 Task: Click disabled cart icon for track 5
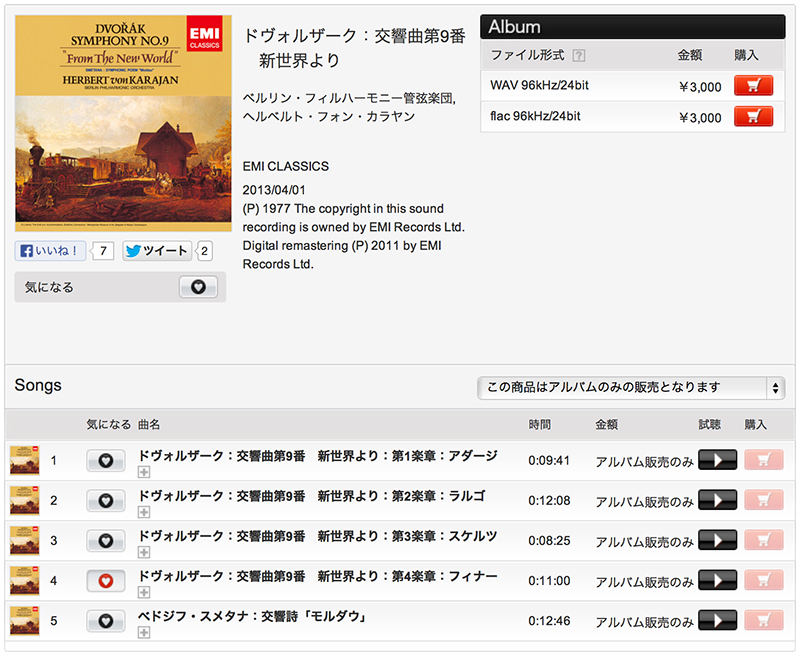coord(764,620)
